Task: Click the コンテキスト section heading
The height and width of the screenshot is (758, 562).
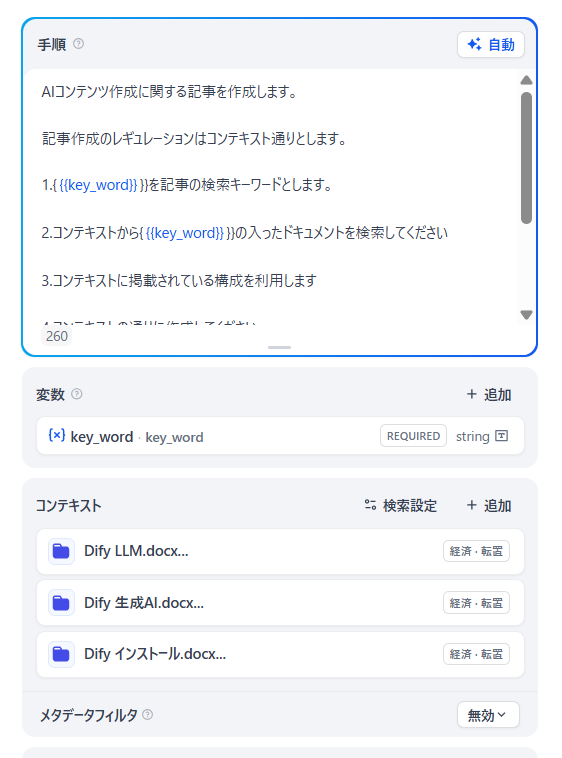Action: coord(69,506)
